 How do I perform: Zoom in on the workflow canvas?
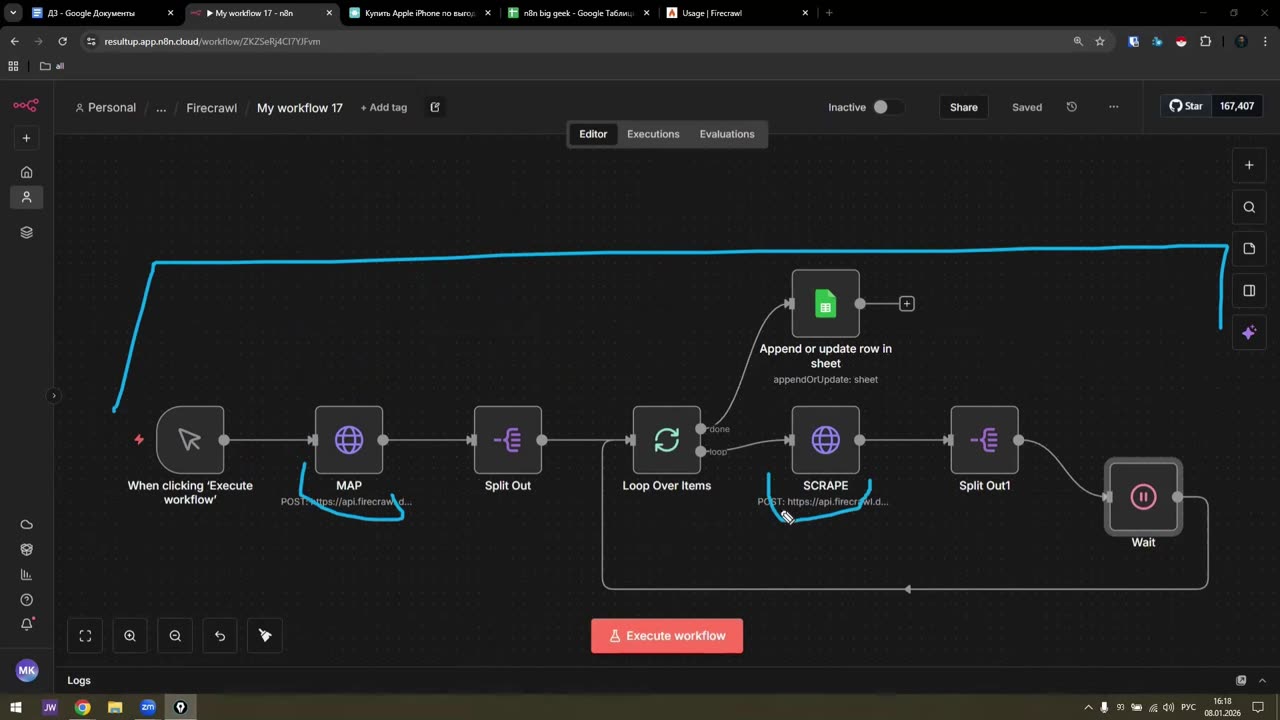[x=130, y=635]
